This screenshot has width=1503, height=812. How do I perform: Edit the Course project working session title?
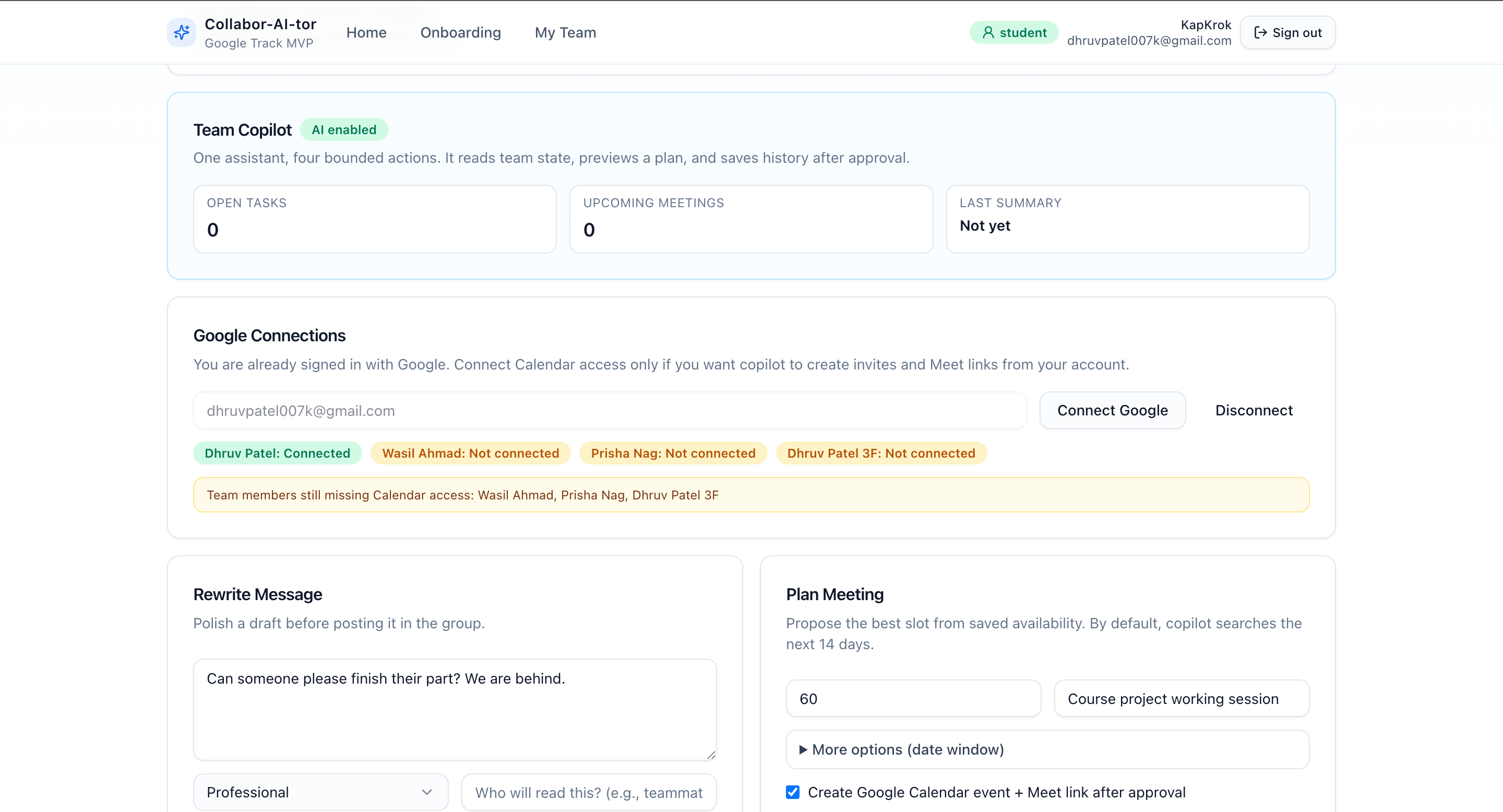coord(1181,698)
